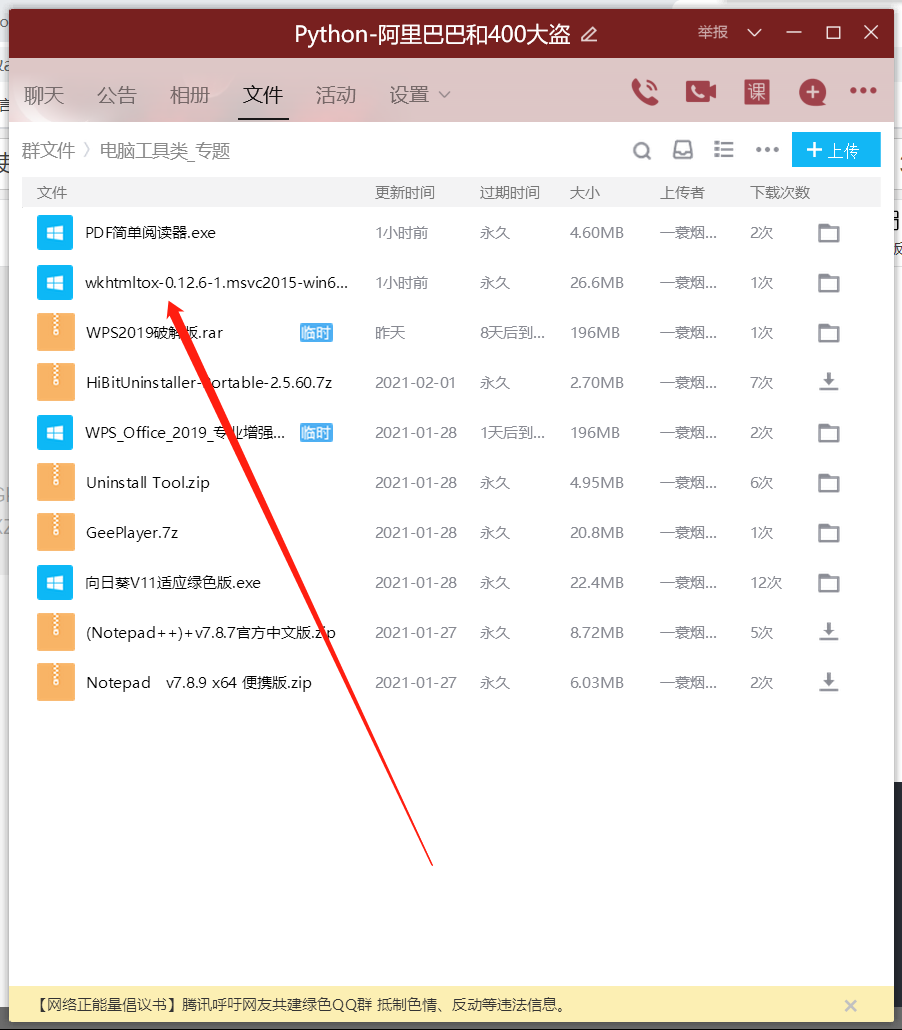Viewport: 902px width, 1030px height.
Task: Start a voice call
Action: click(645, 90)
